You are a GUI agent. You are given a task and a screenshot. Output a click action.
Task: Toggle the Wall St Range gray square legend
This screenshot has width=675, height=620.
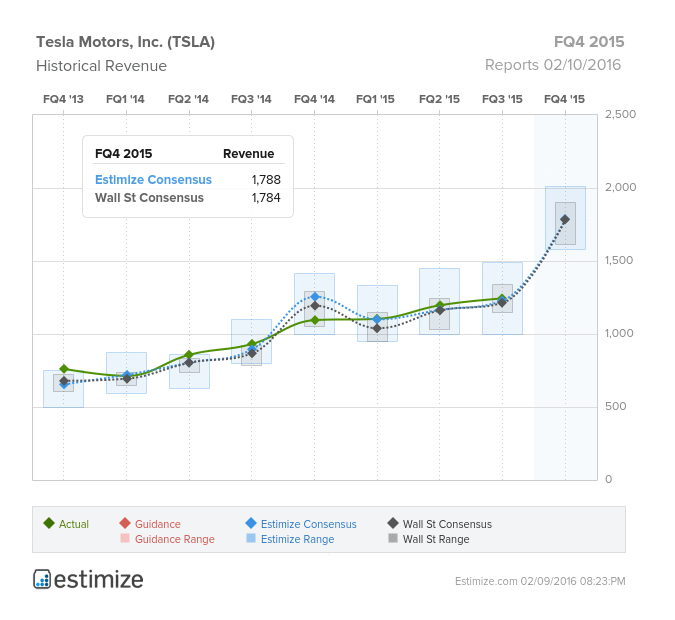[x=393, y=538]
